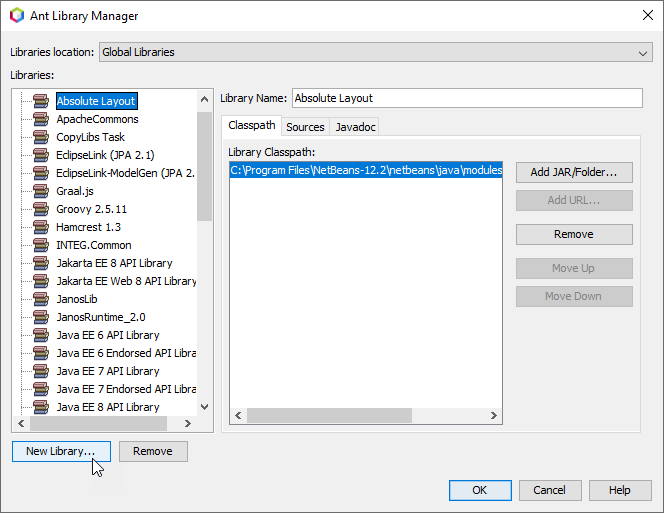Select the Absolute Layout library name
Viewport: 664px width, 513px height.
tap(97, 101)
